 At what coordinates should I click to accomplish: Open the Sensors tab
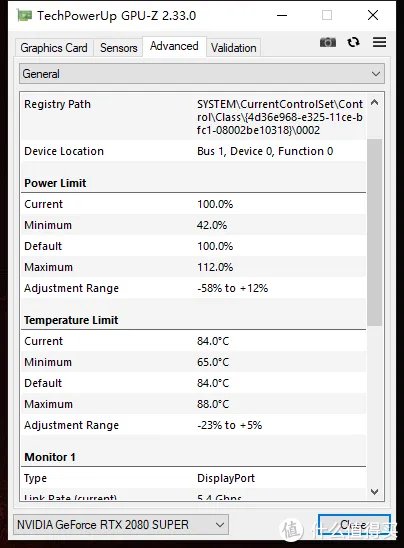tap(118, 48)
